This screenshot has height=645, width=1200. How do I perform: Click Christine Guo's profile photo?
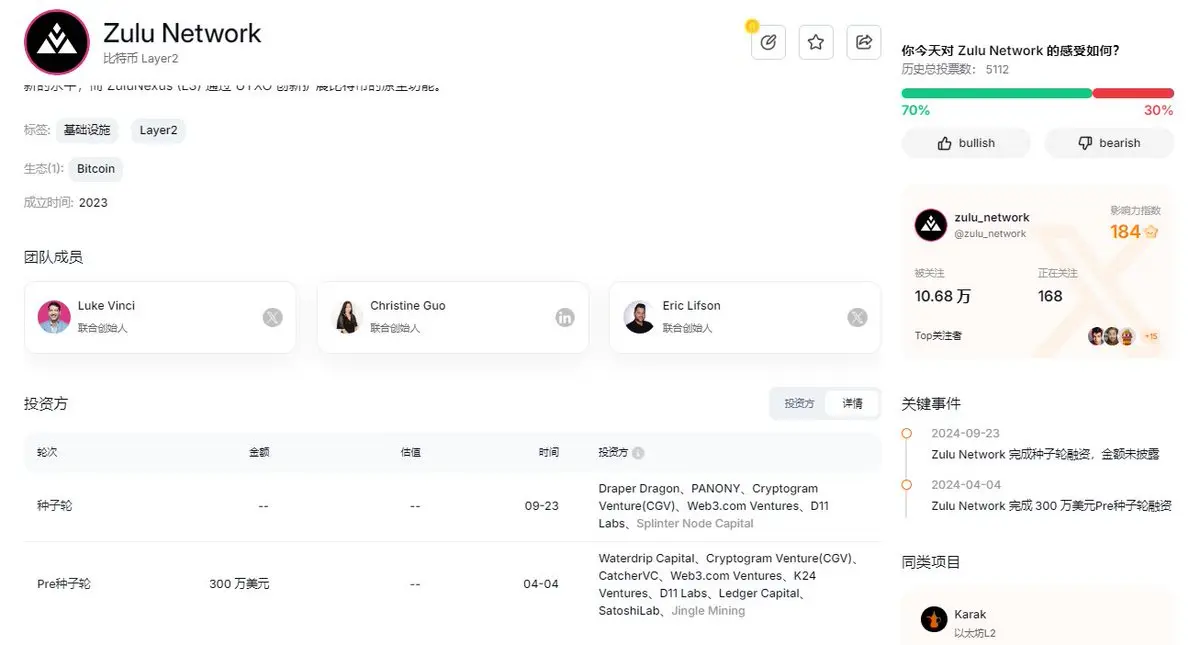347,317
